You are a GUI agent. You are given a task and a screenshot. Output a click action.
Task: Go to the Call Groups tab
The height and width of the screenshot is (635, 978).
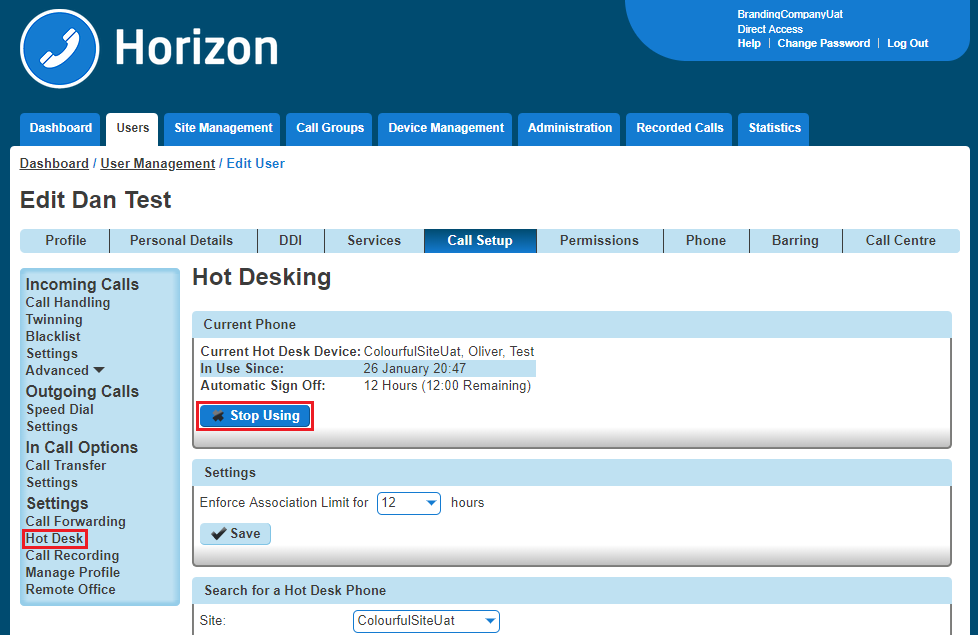coord(329,128)
